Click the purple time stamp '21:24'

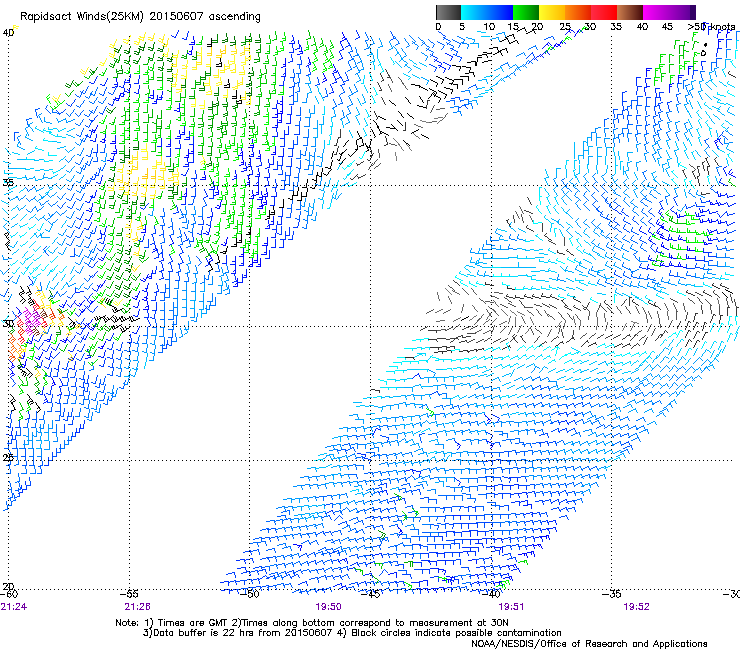pos(14,607)
